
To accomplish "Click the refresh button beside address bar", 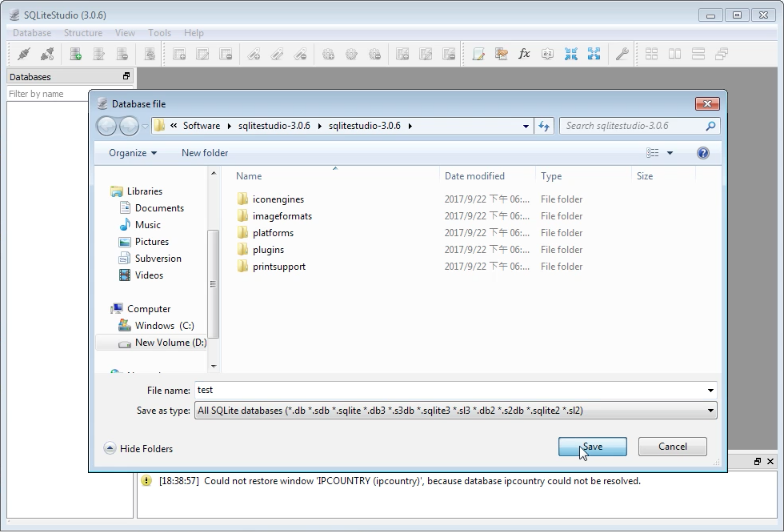I will point(544,126).
